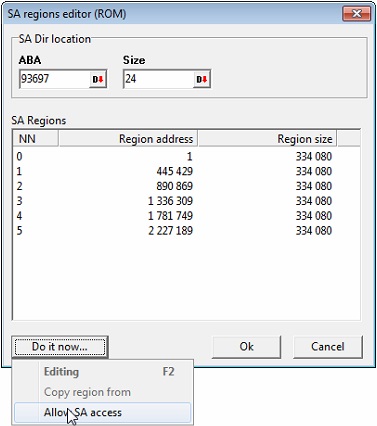The height and width of the screenshot is (426, 377).
Task: Click the NN column header
Action: pyautogui.click(x=36, y=139)
